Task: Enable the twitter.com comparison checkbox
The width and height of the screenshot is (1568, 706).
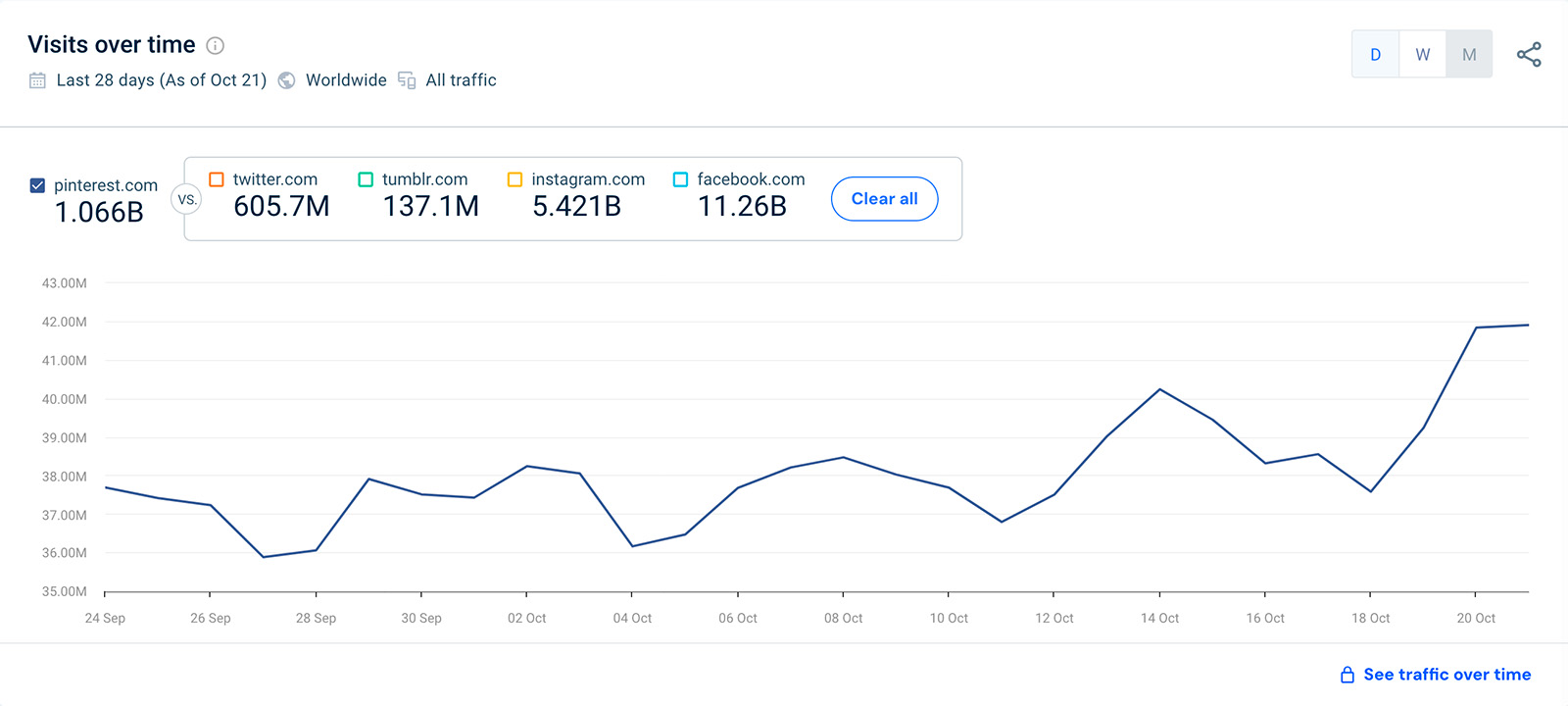Action: click(217, 179)
